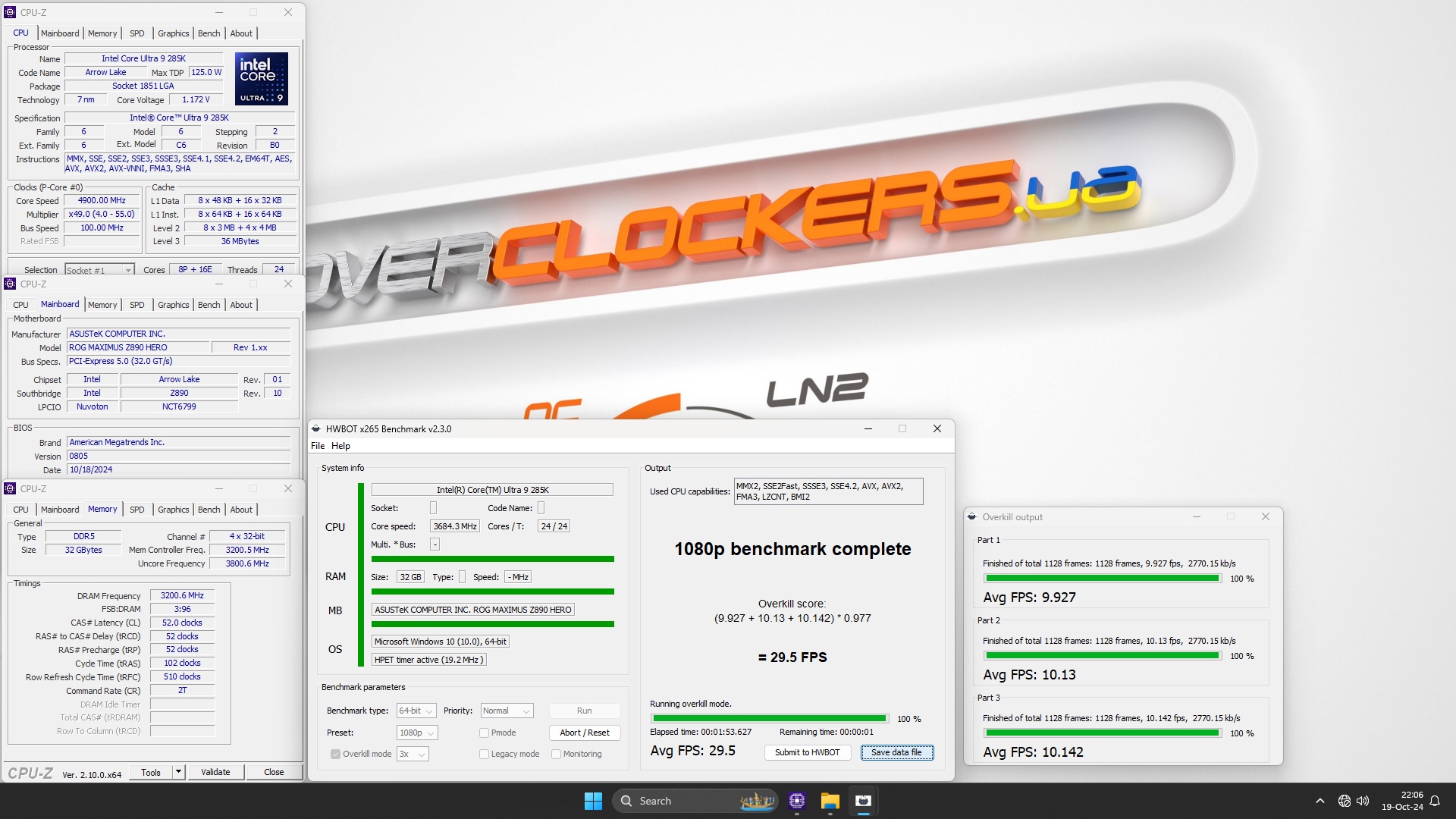Select Graphics tab in Mainboard CPU-Z window

coord(173,305)
